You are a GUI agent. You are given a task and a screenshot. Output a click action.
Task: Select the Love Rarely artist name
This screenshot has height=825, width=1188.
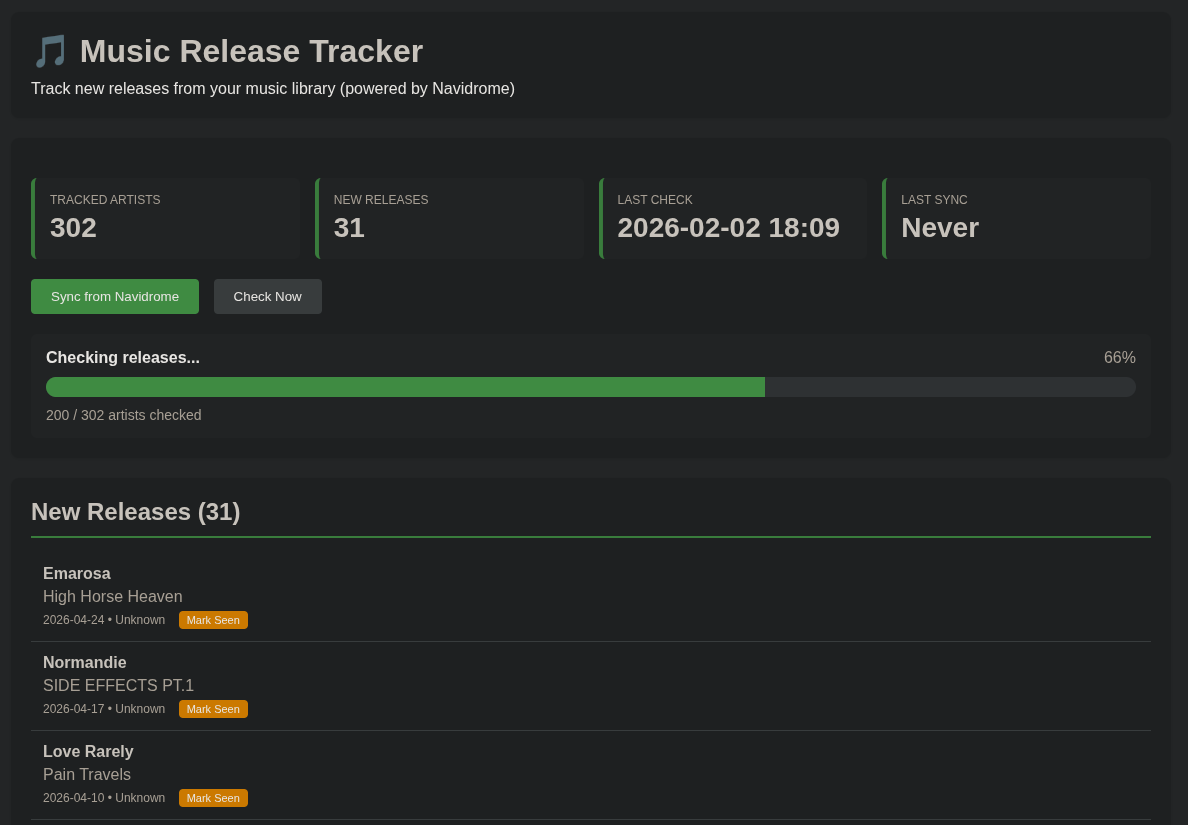pyautogui.click(x=88, y=752)
